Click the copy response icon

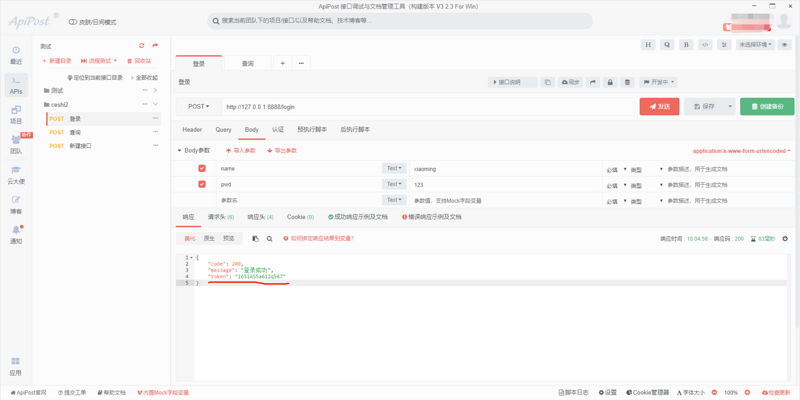click(255, 239)
